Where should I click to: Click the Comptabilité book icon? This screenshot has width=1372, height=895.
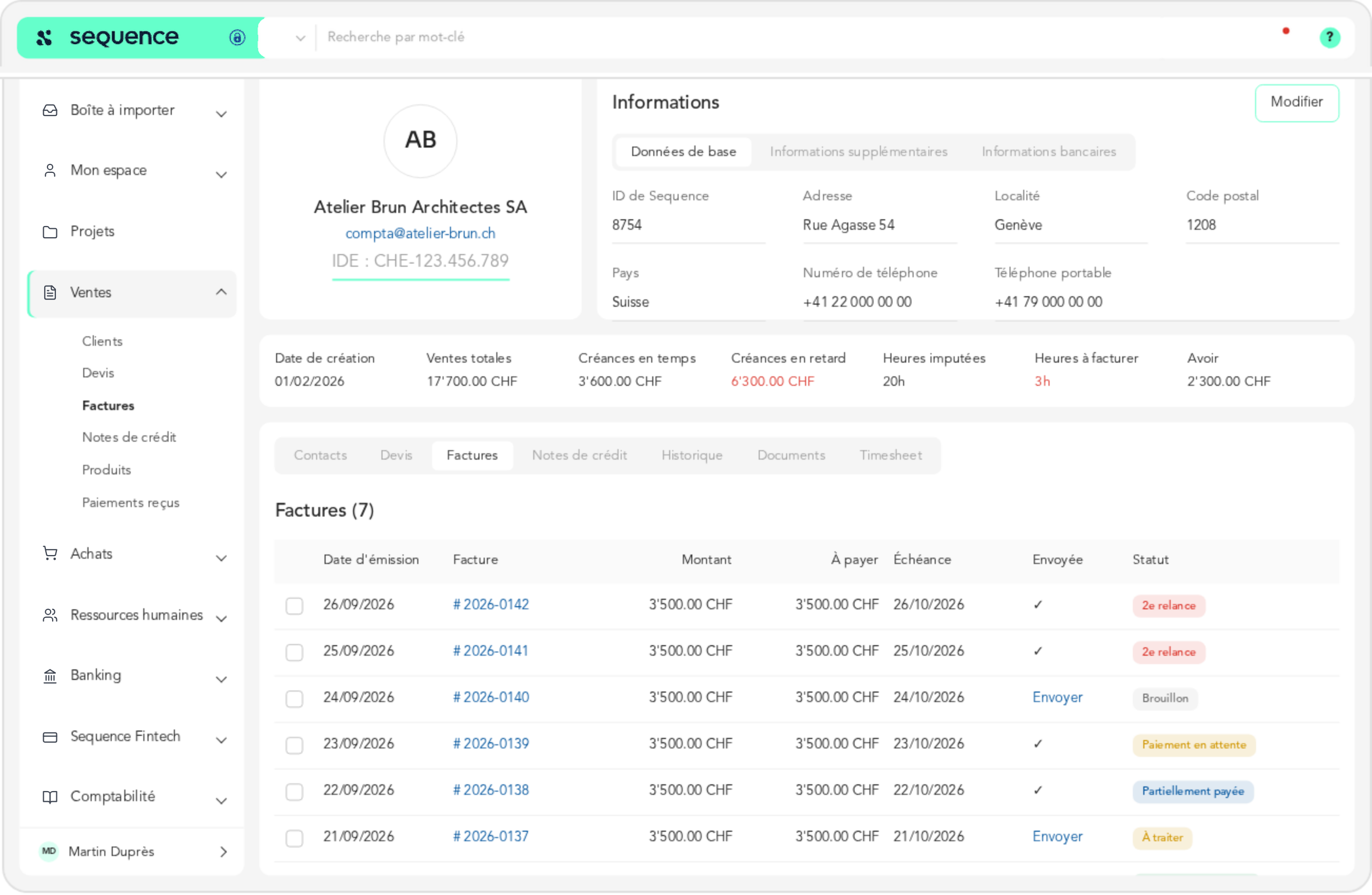pos(50,797)
